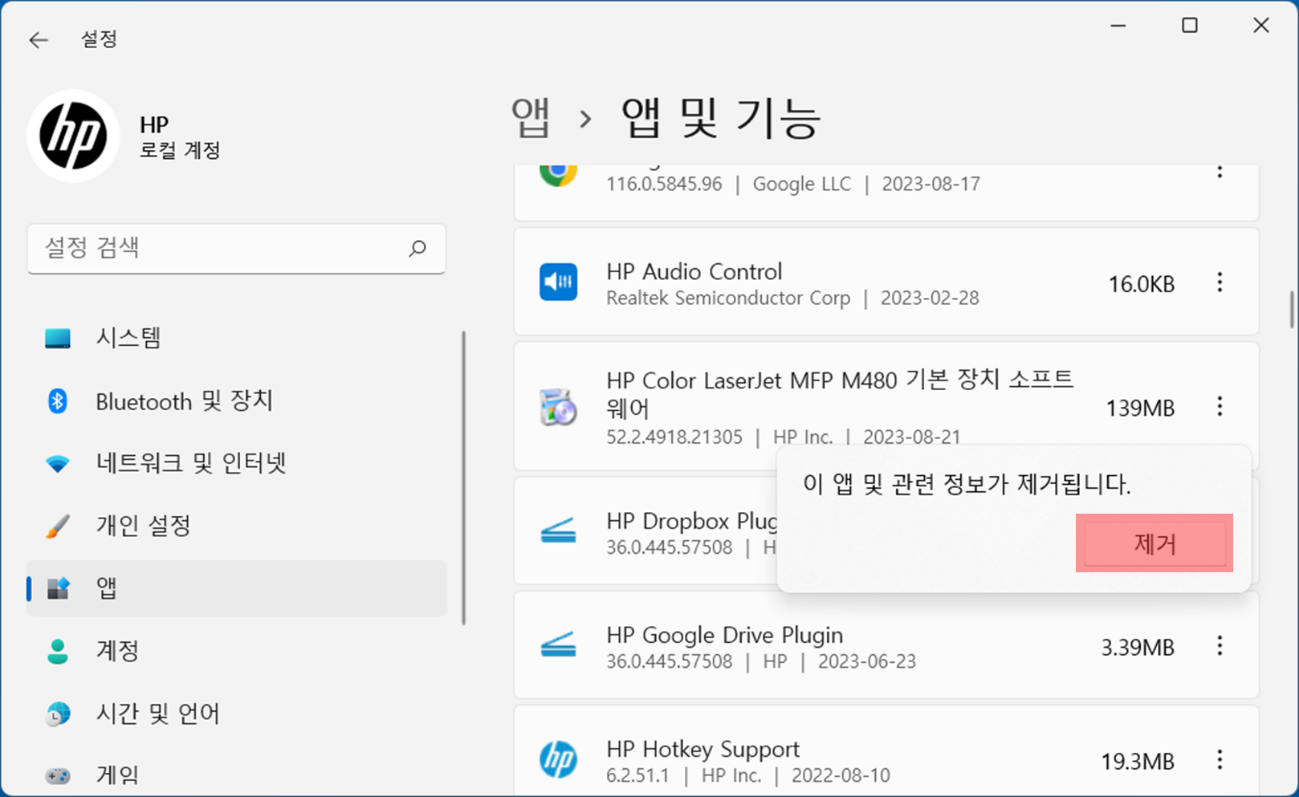The width and height of the screenshot is (1299, 797).
Task: Click the HP Color LaserJet software icon
Action: click(558, 407)
